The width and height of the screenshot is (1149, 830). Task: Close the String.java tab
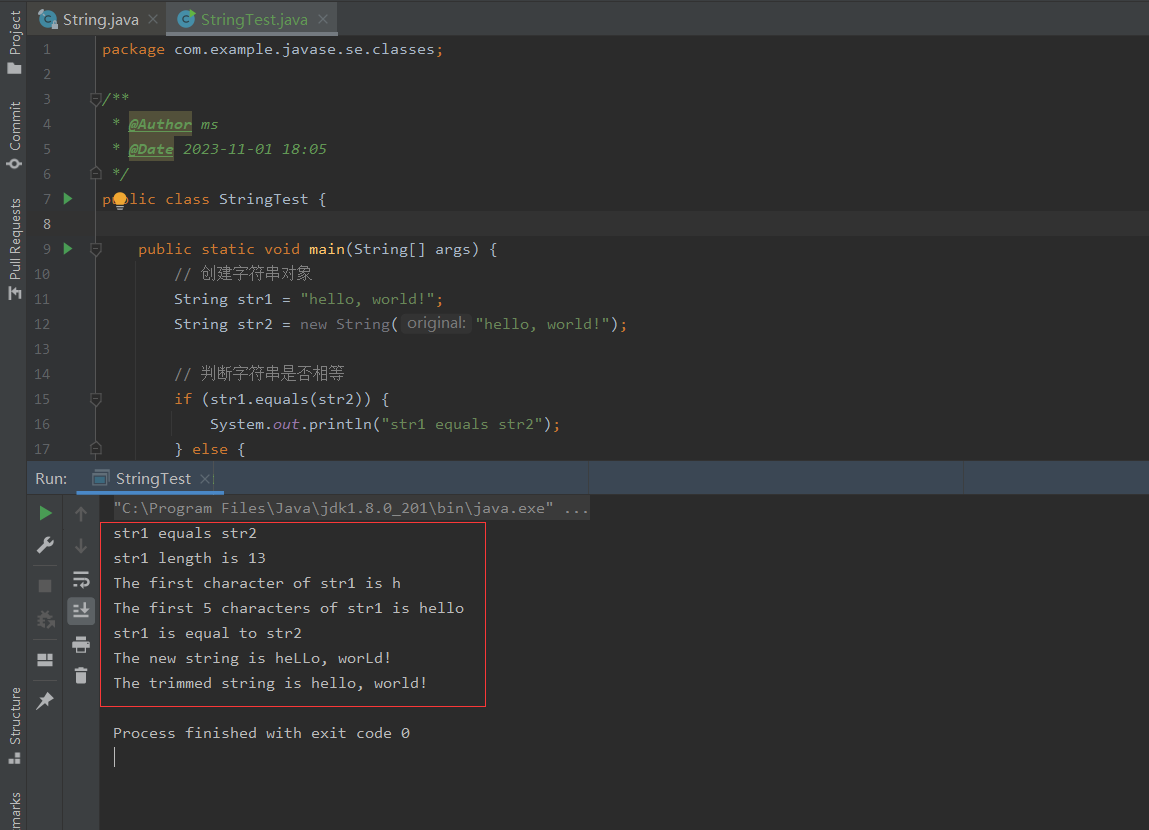point(152,19)
